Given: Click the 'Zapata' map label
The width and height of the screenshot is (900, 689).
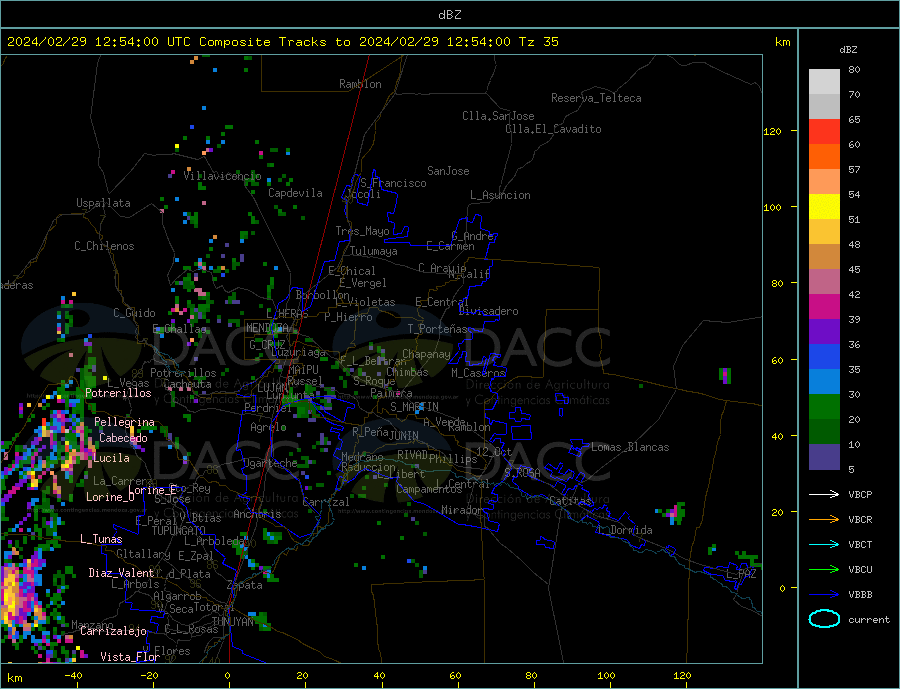Looking at the screenshot, I should pos(245,586).
